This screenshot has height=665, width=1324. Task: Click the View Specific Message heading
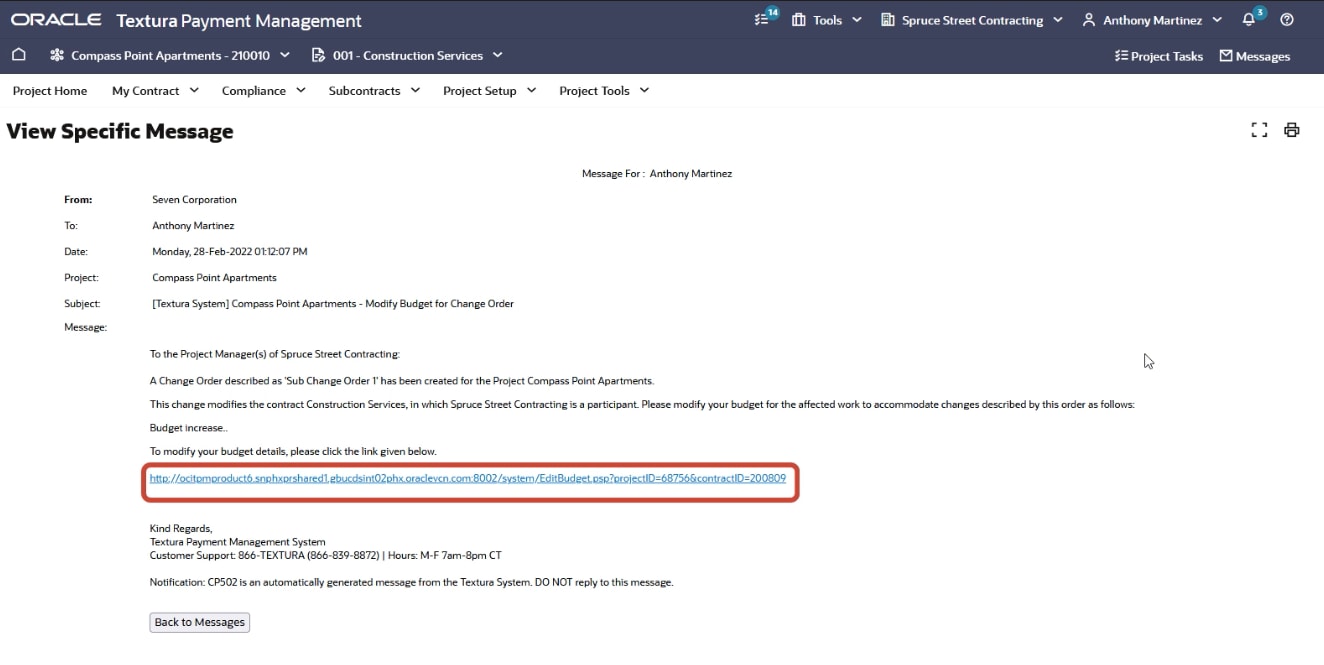[x=120, y=131]
